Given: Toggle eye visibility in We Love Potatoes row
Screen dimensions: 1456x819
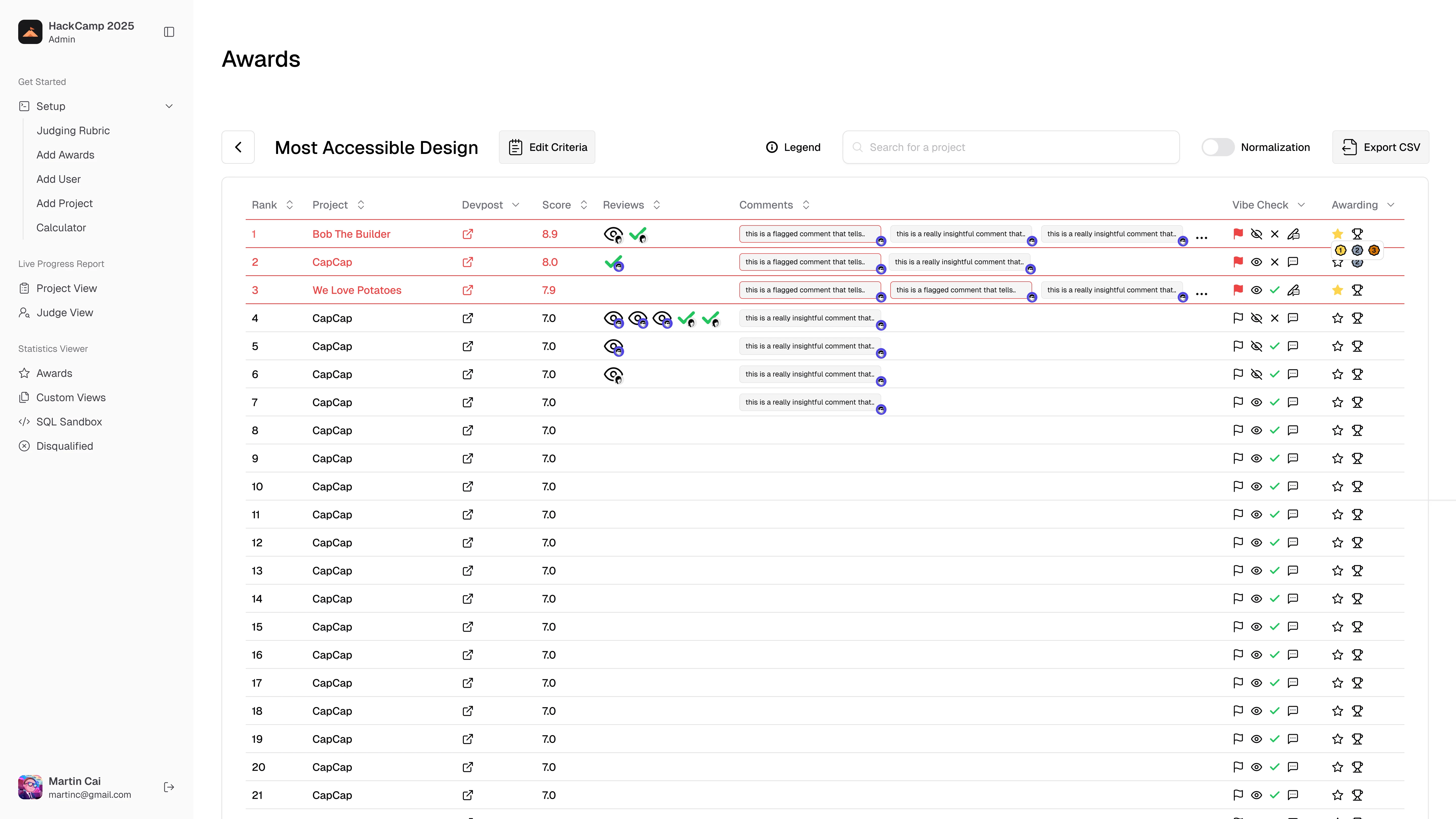Looking at the screenshot, I should tap(1257, 290).
